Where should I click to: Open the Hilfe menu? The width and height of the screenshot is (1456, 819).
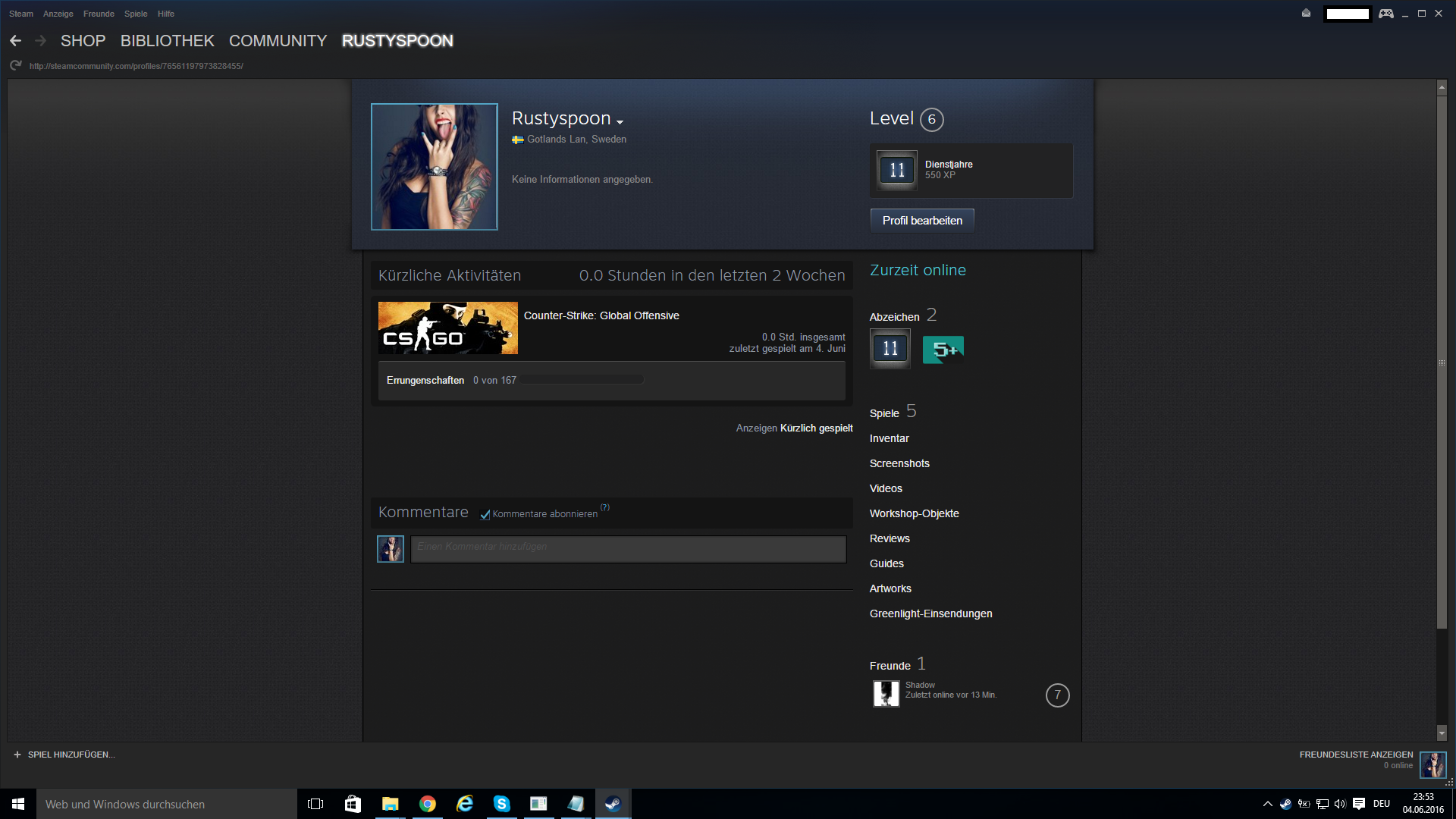click(166, 14)
